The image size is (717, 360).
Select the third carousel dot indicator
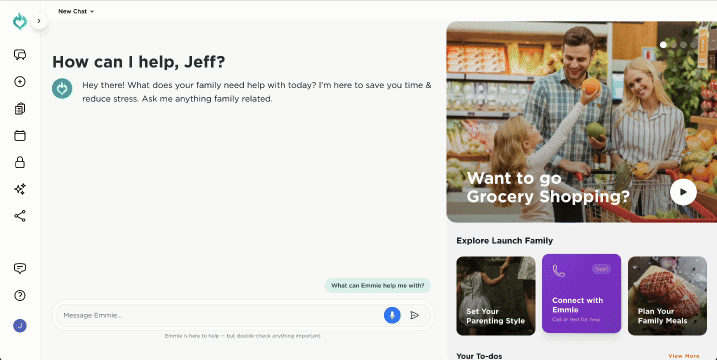pyautogui.click(x=684, y=44)
